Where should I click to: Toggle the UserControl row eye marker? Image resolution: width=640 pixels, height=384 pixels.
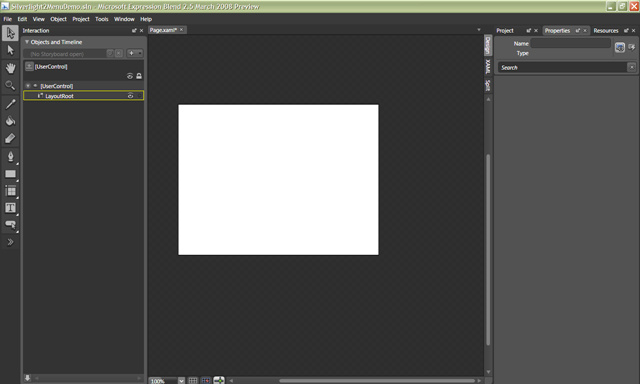(36, 86)
